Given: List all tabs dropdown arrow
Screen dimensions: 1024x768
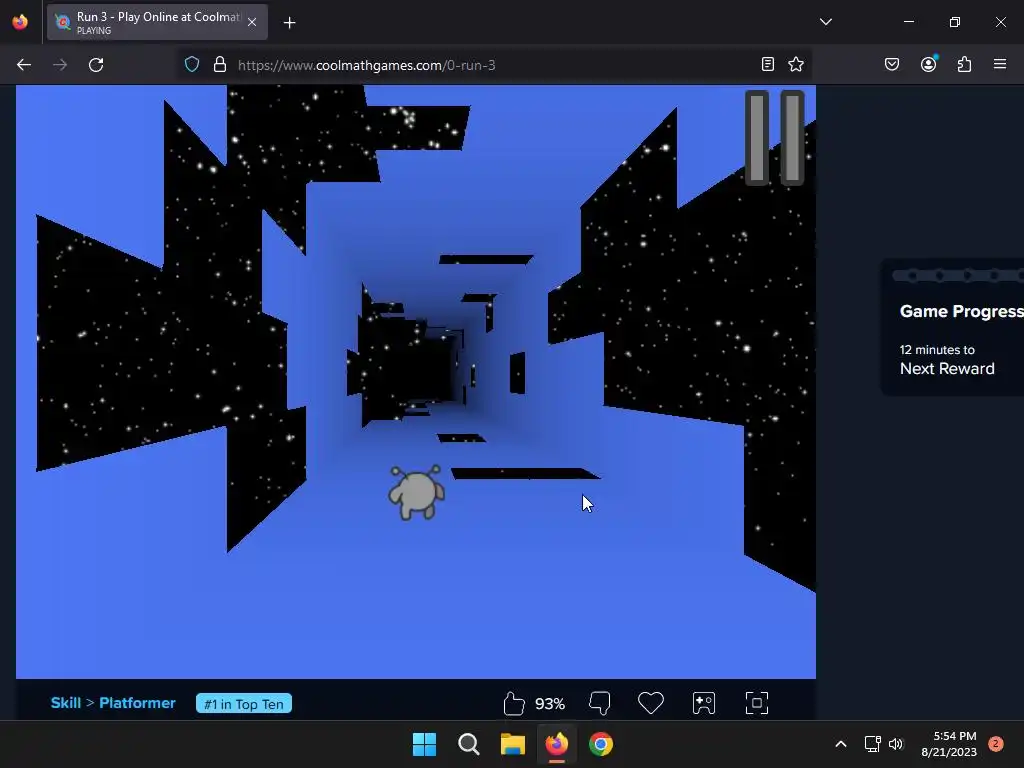Looking at the screenshot, I should [825, 22].
